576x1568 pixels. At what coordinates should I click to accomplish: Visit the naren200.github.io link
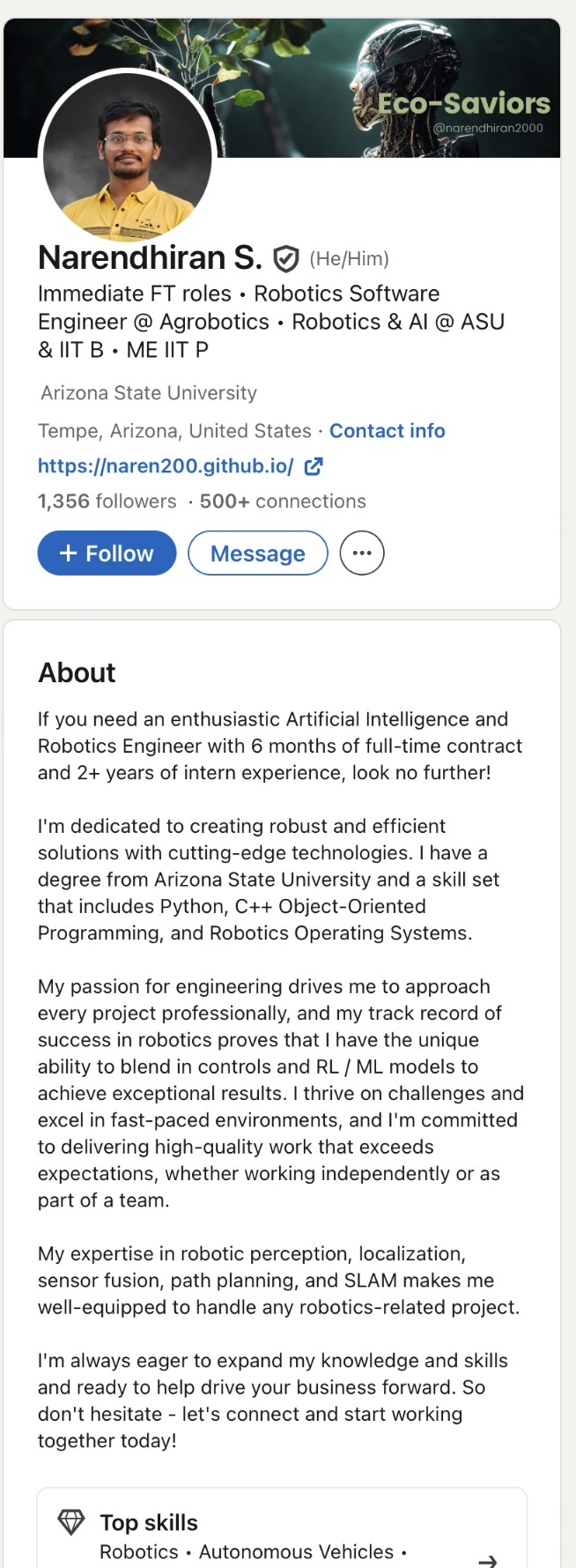[166, 466]
